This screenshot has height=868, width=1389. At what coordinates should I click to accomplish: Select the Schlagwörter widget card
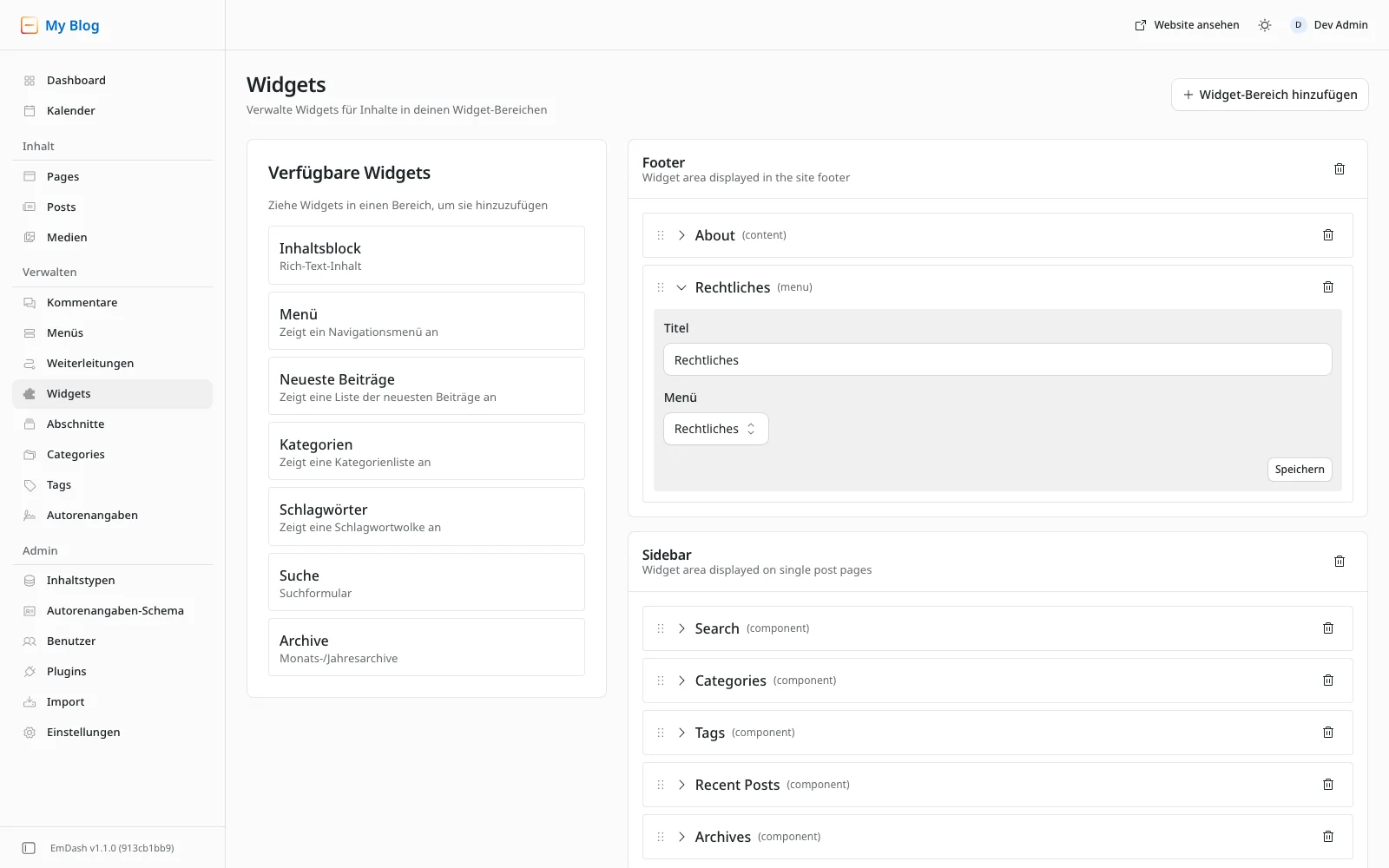[426, 516]
